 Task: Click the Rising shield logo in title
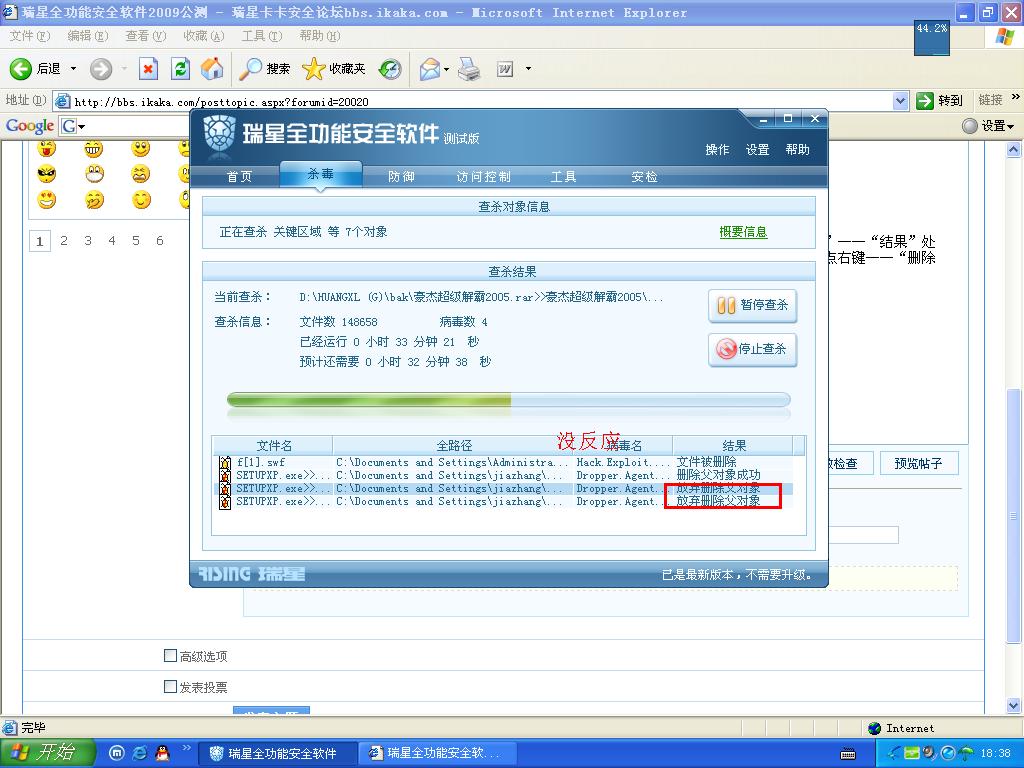pyautogui.click(x=219, y=136)
